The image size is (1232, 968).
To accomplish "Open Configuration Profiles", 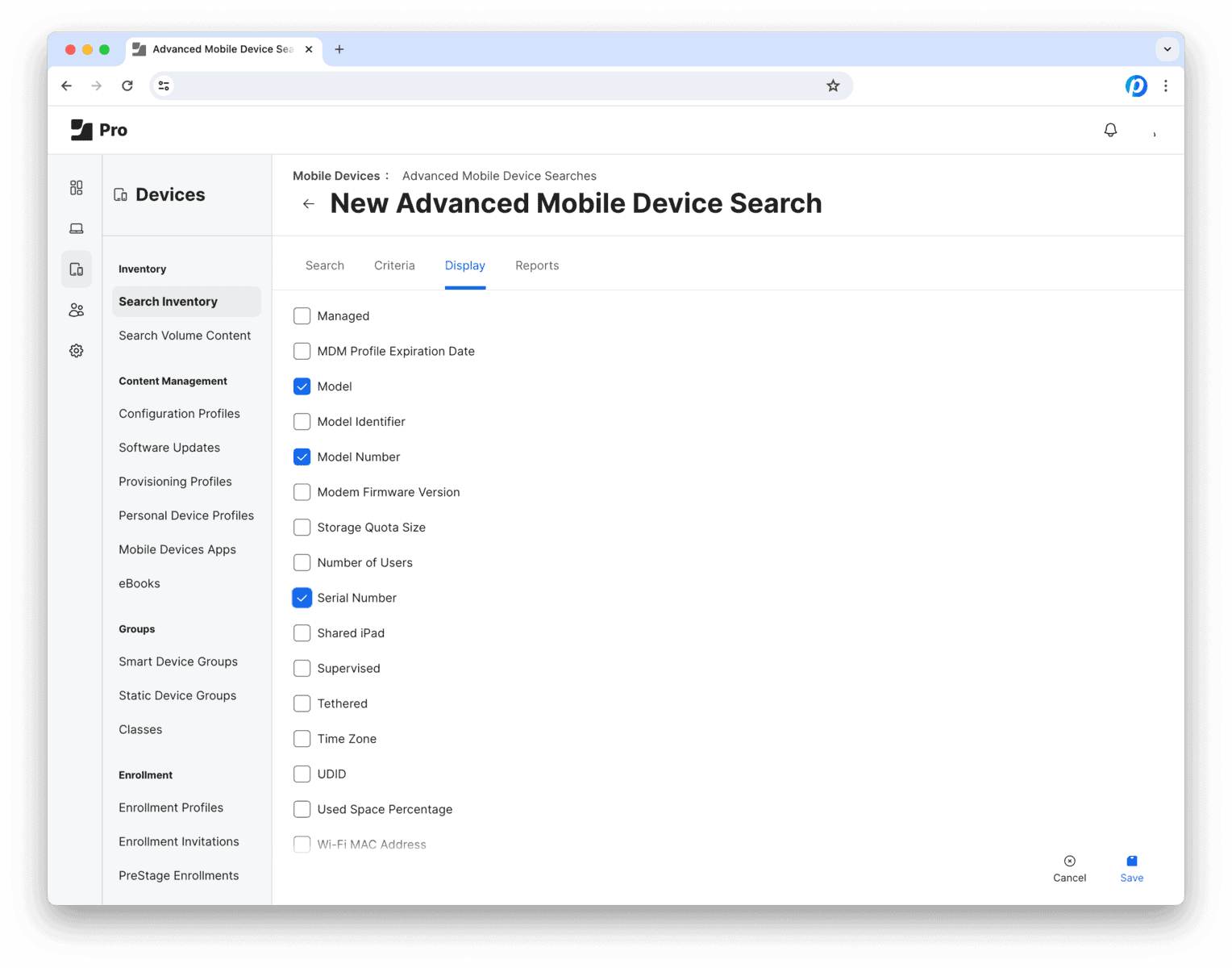I will 179,414.
